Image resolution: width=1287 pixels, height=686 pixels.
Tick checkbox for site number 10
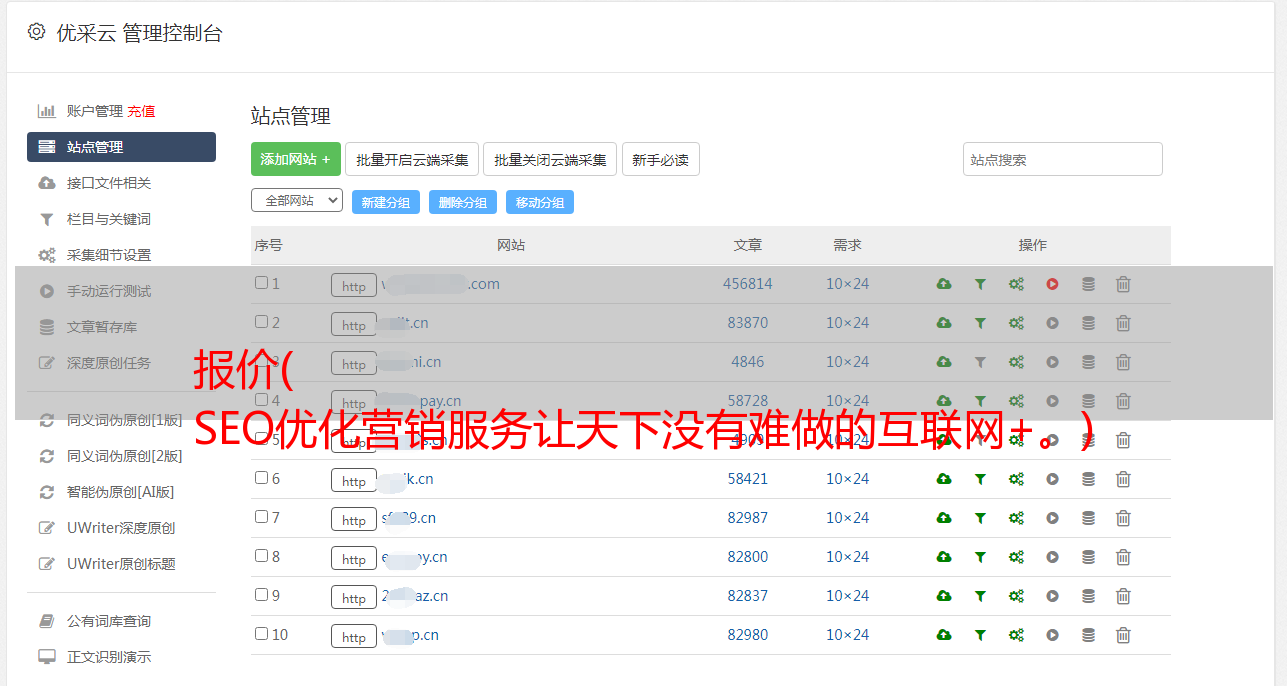pos(261,634)
